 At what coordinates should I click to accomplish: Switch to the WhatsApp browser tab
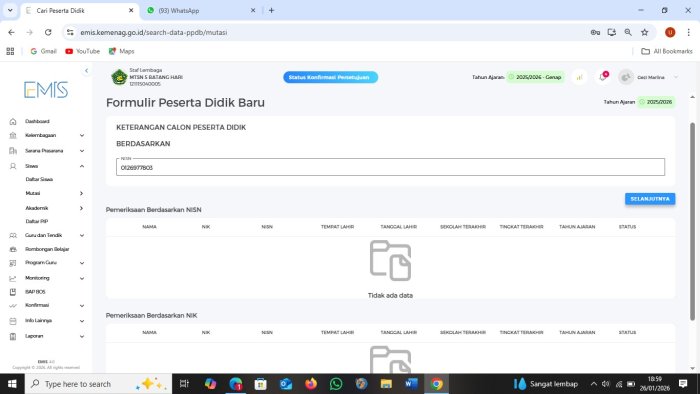point(200,10)
